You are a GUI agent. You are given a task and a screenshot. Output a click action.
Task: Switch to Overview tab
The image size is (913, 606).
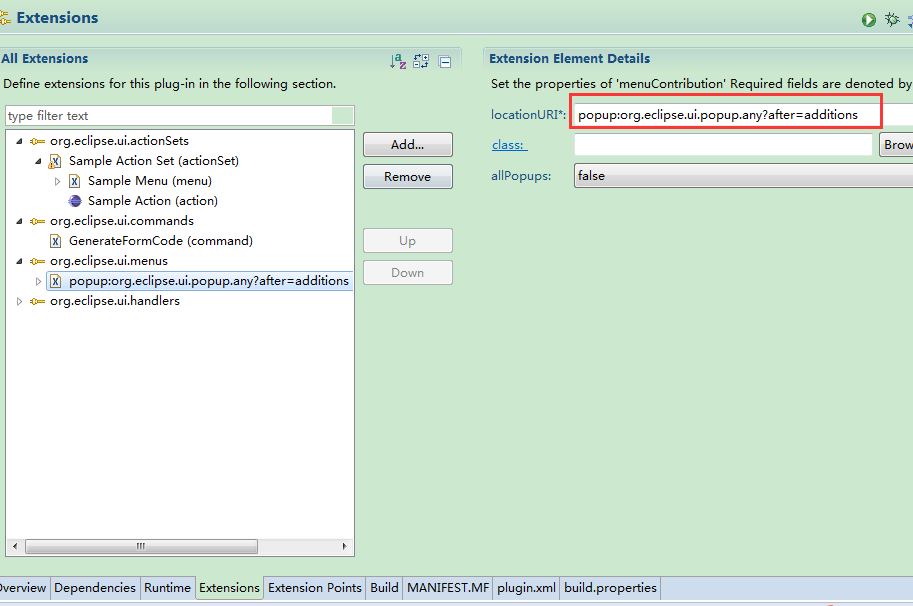coord(22,588)
